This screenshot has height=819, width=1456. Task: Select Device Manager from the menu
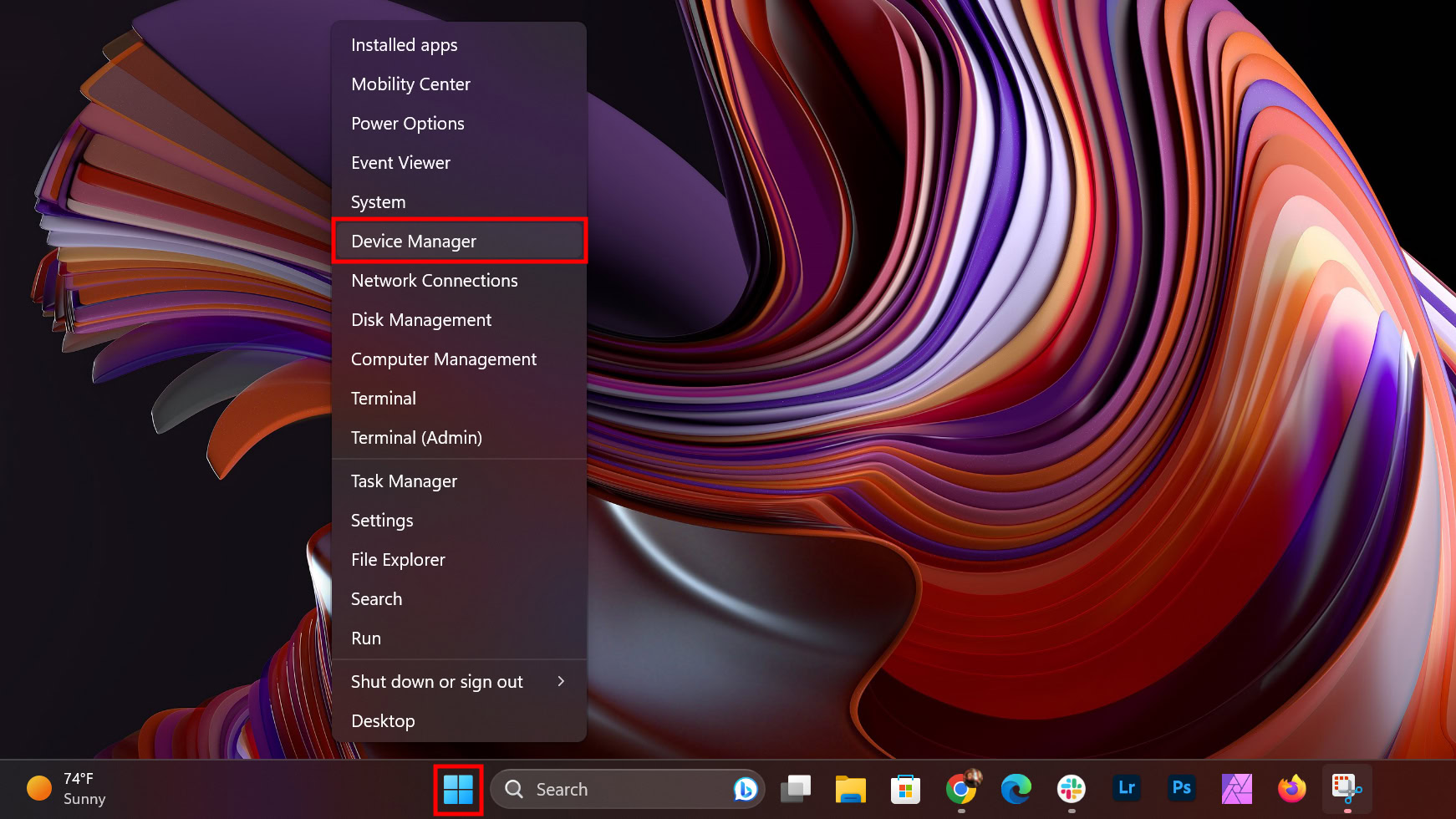coord(458,242)
